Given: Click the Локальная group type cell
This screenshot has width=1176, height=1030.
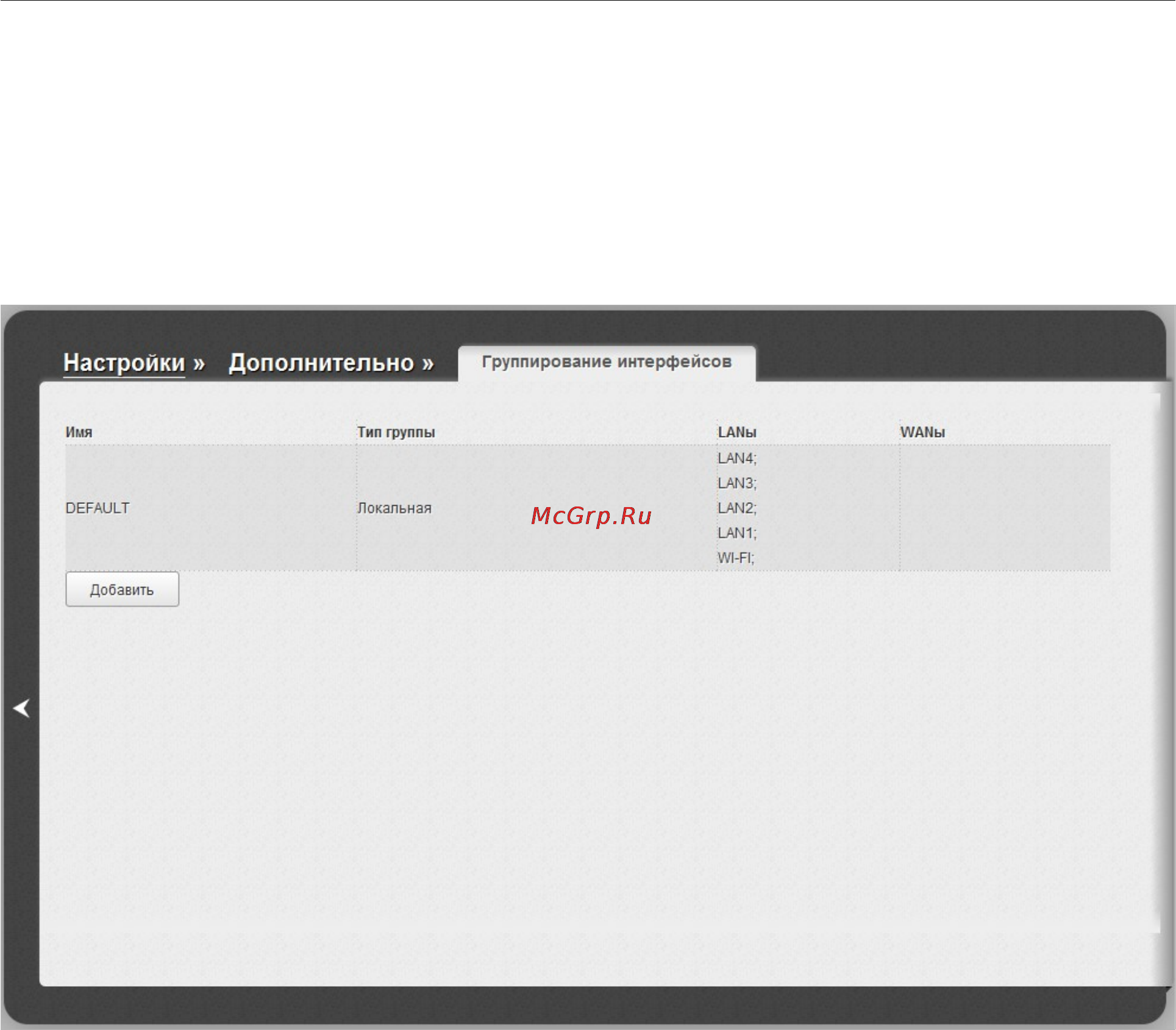Looking at the screenshot, I should pos(394,508).
